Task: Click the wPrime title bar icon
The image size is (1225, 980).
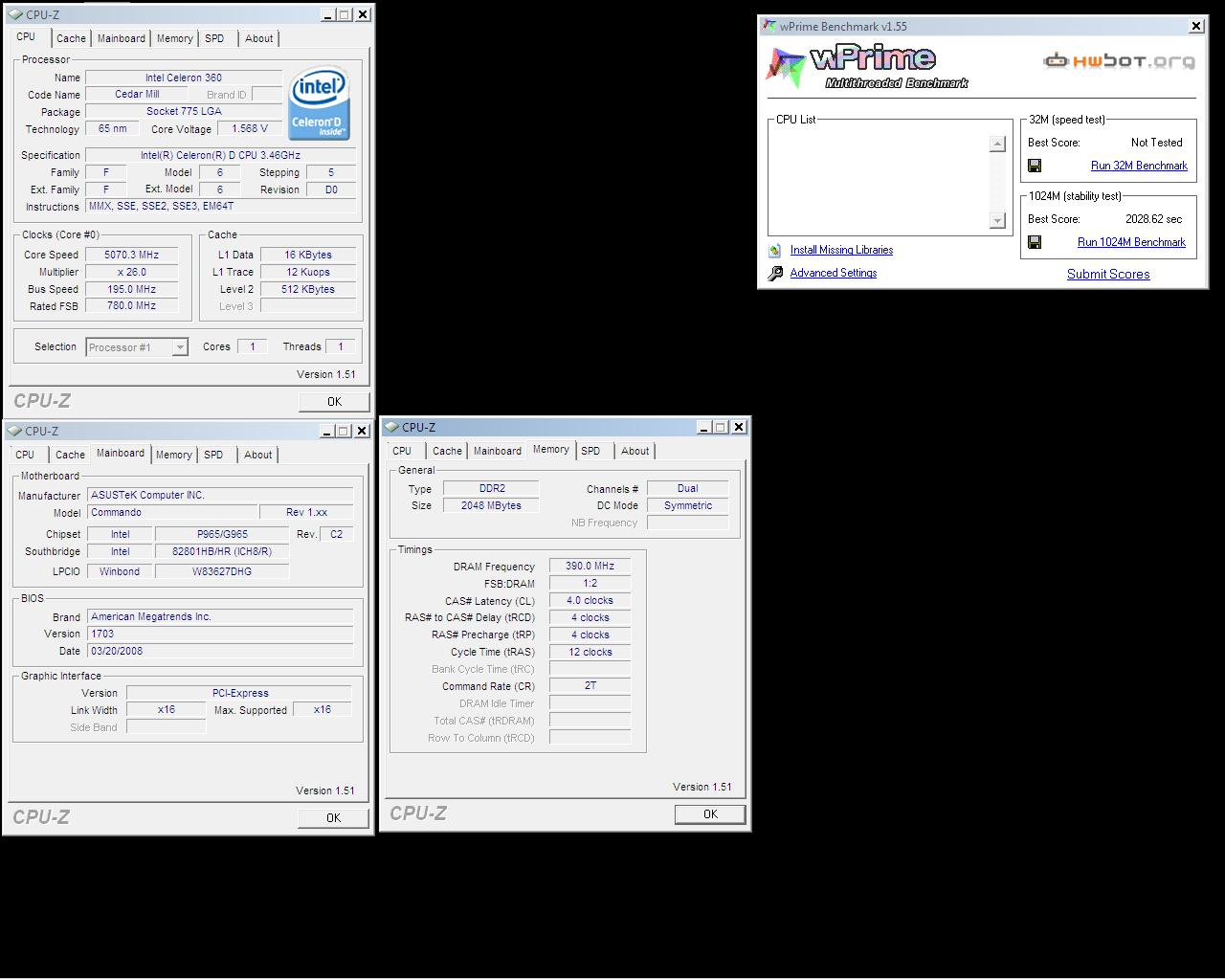Action: coord(768,27)
